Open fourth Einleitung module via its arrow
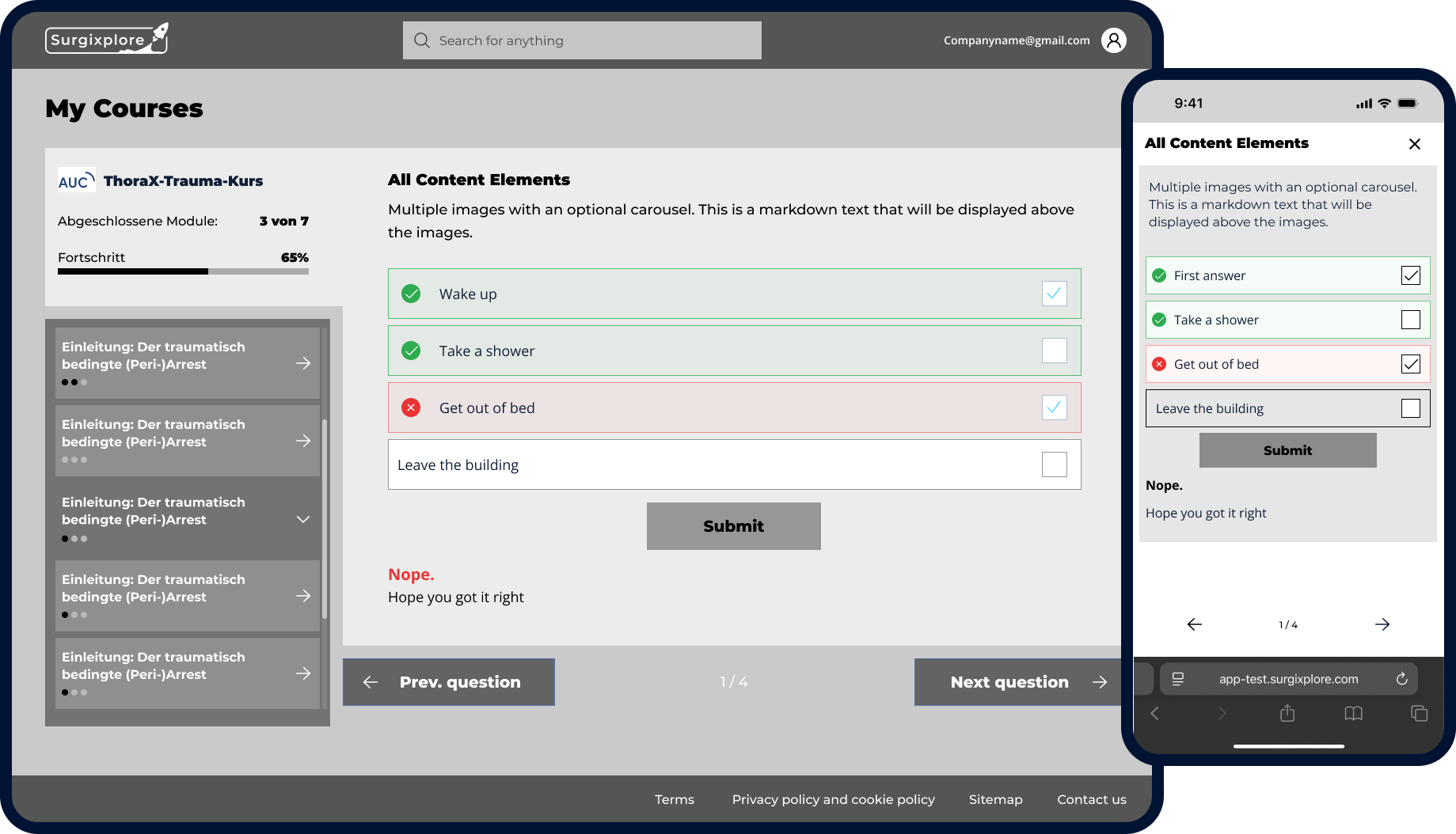The width and height of the screenshot is (1456, 834). click(x=303, y=596)
